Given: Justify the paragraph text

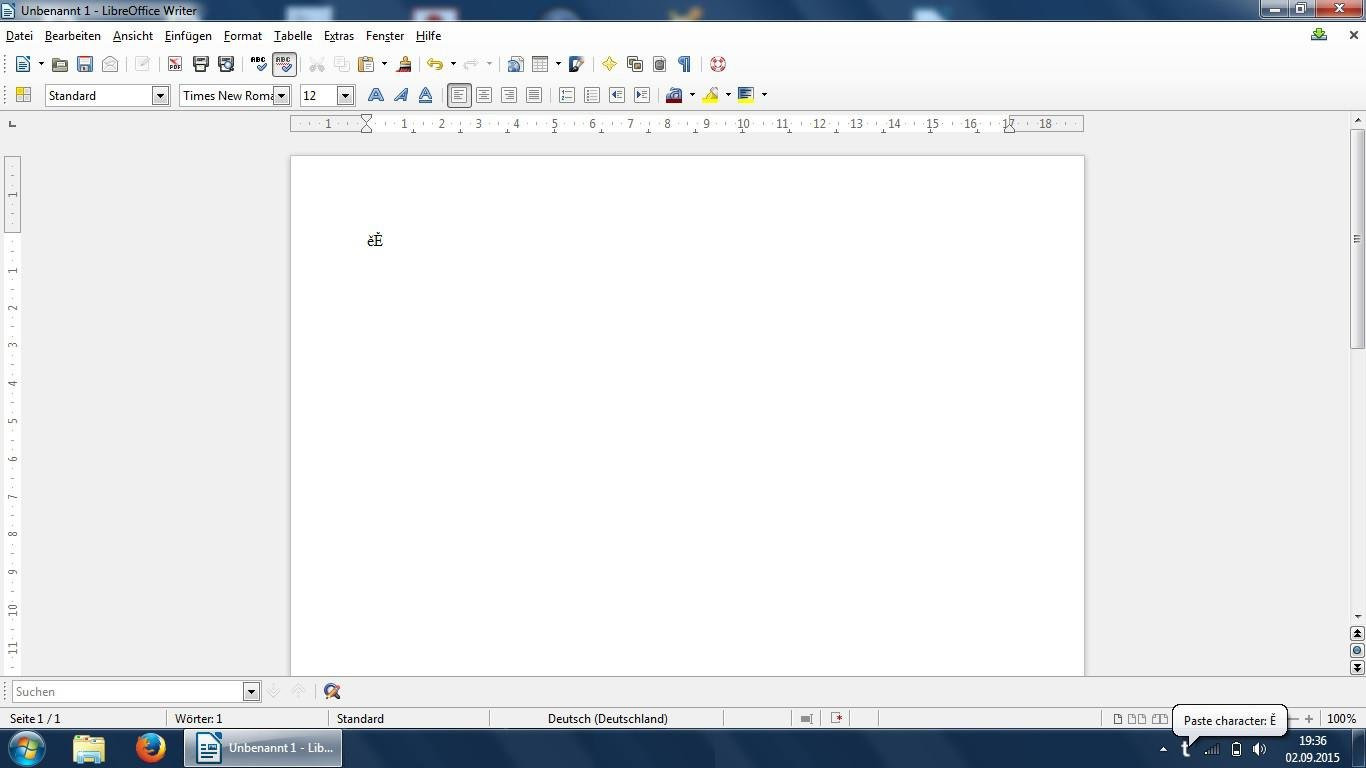Looking at the screenshot, I should tap(534, 95).
